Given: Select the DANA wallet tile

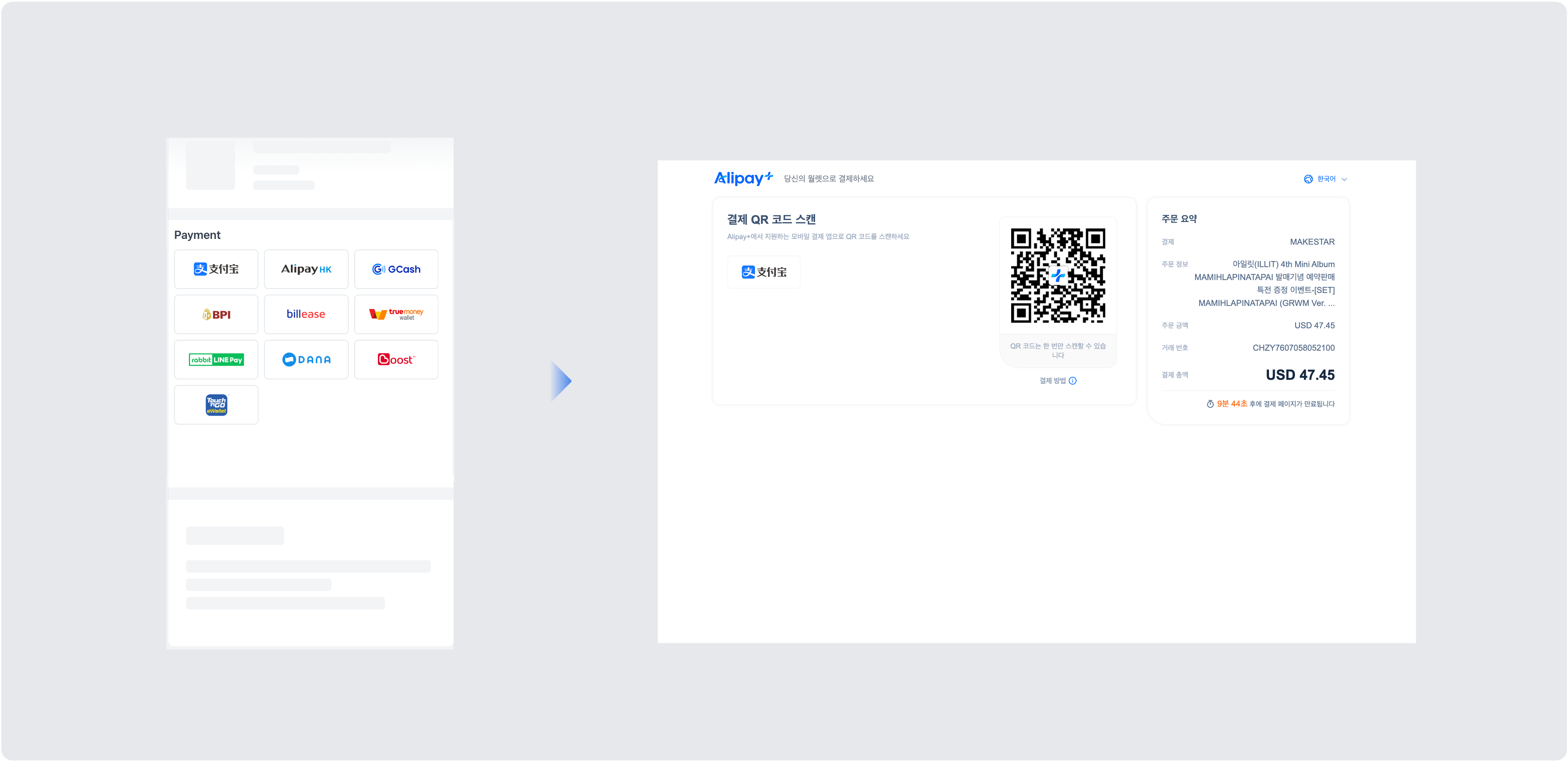Looking at the screenshot, I should click(x=306, y=360).
